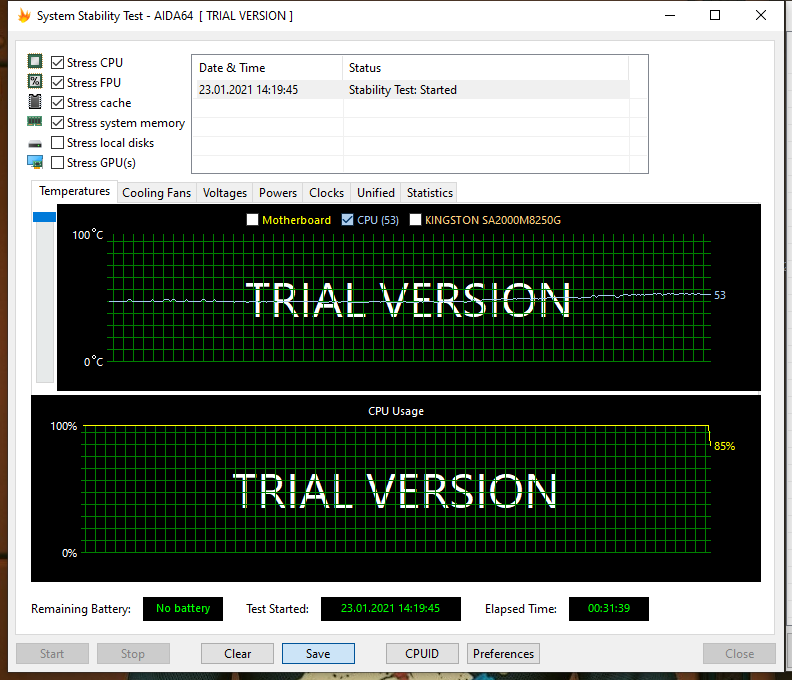Click the Test Started 23.01.2021 14:19:45 value
The image size is (792, 680).
click(x=390, y=608)
